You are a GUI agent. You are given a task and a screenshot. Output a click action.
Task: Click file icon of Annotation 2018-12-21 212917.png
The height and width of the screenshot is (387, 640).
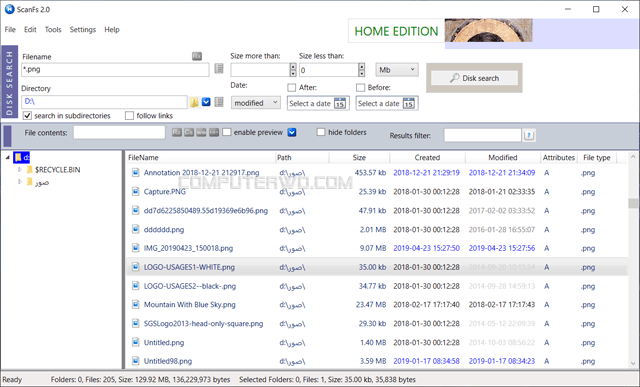tap(136, 173)
